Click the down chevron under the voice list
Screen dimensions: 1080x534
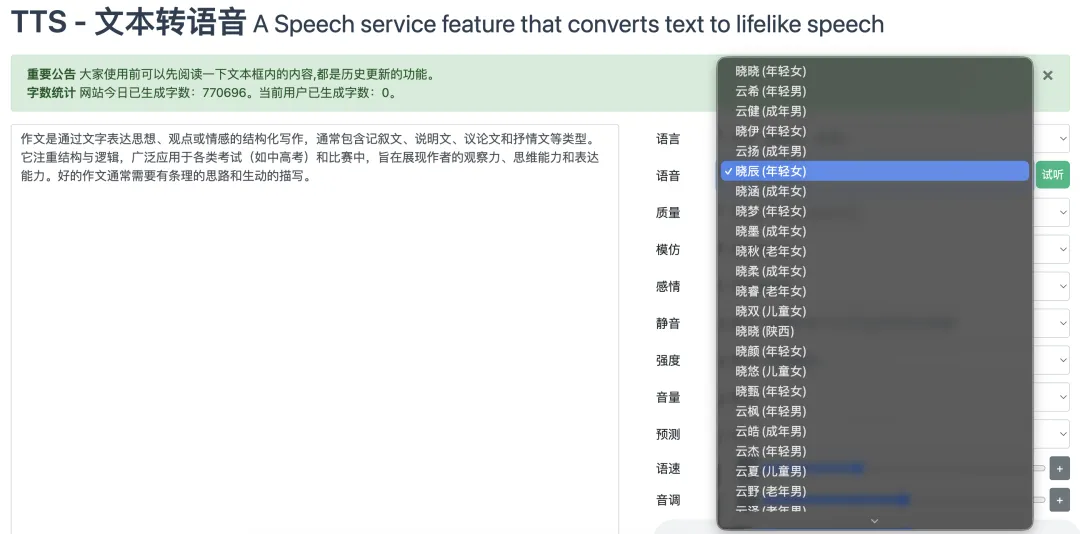click(874, 520)
